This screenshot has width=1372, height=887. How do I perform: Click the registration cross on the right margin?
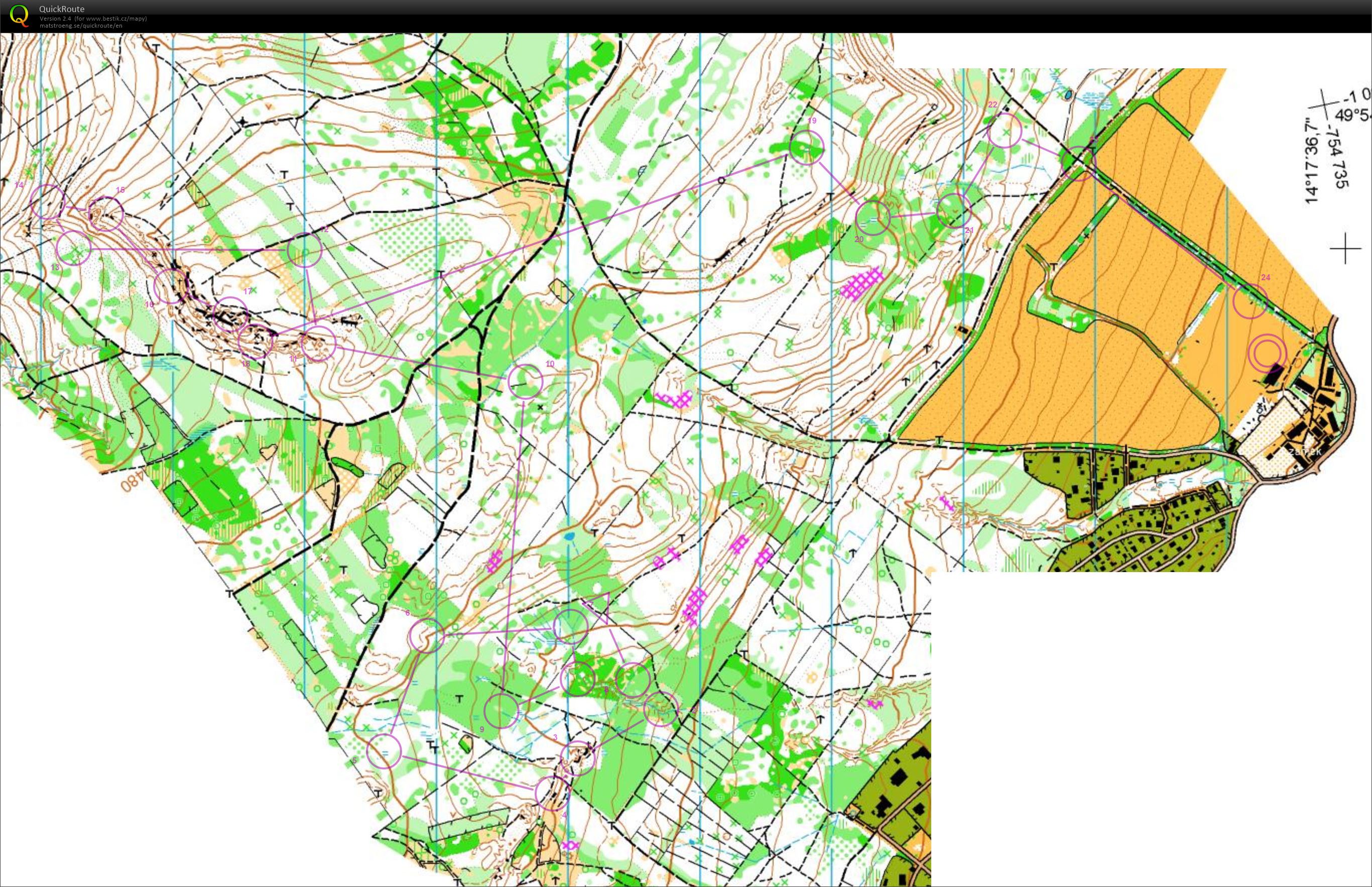point(1345,248)
